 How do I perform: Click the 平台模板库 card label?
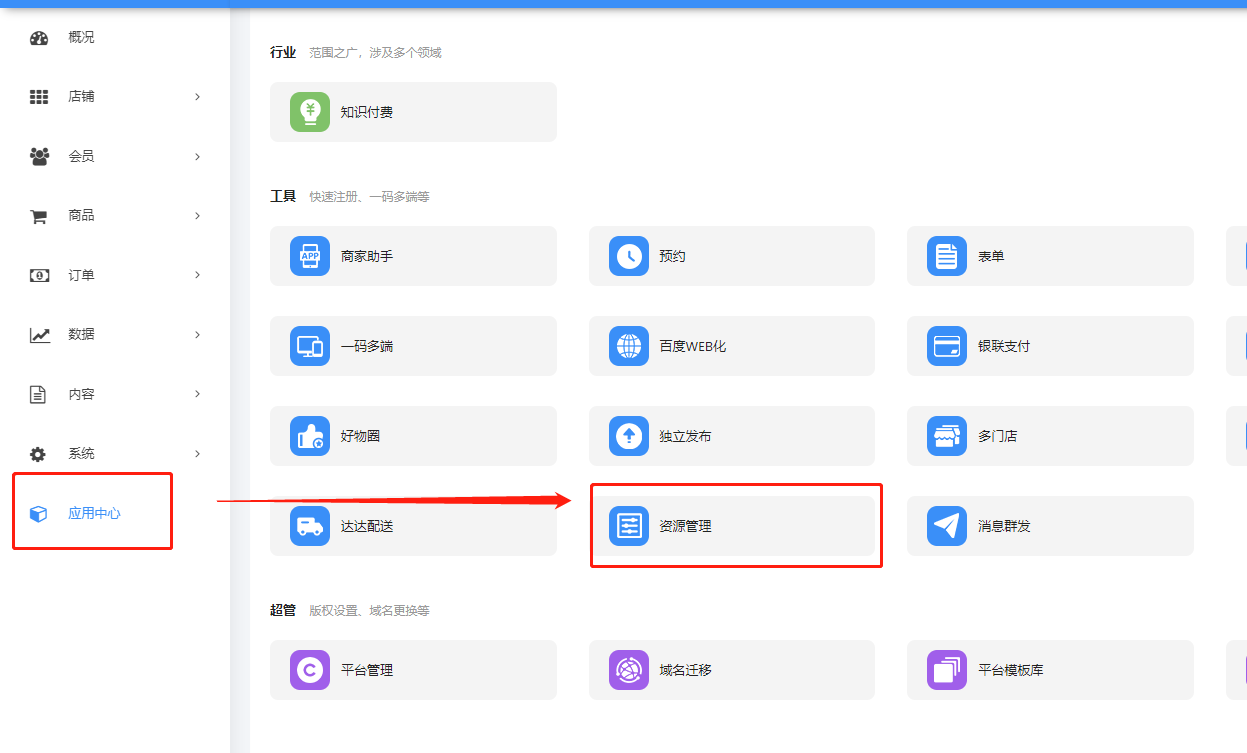coord(1010,670)
